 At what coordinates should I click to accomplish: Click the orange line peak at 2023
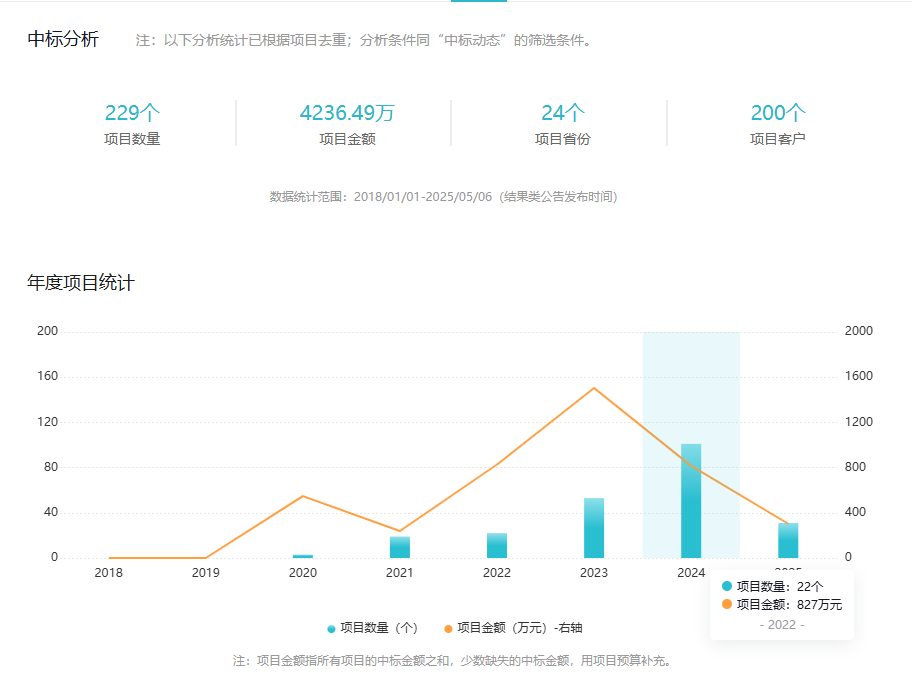pos(594,388)
